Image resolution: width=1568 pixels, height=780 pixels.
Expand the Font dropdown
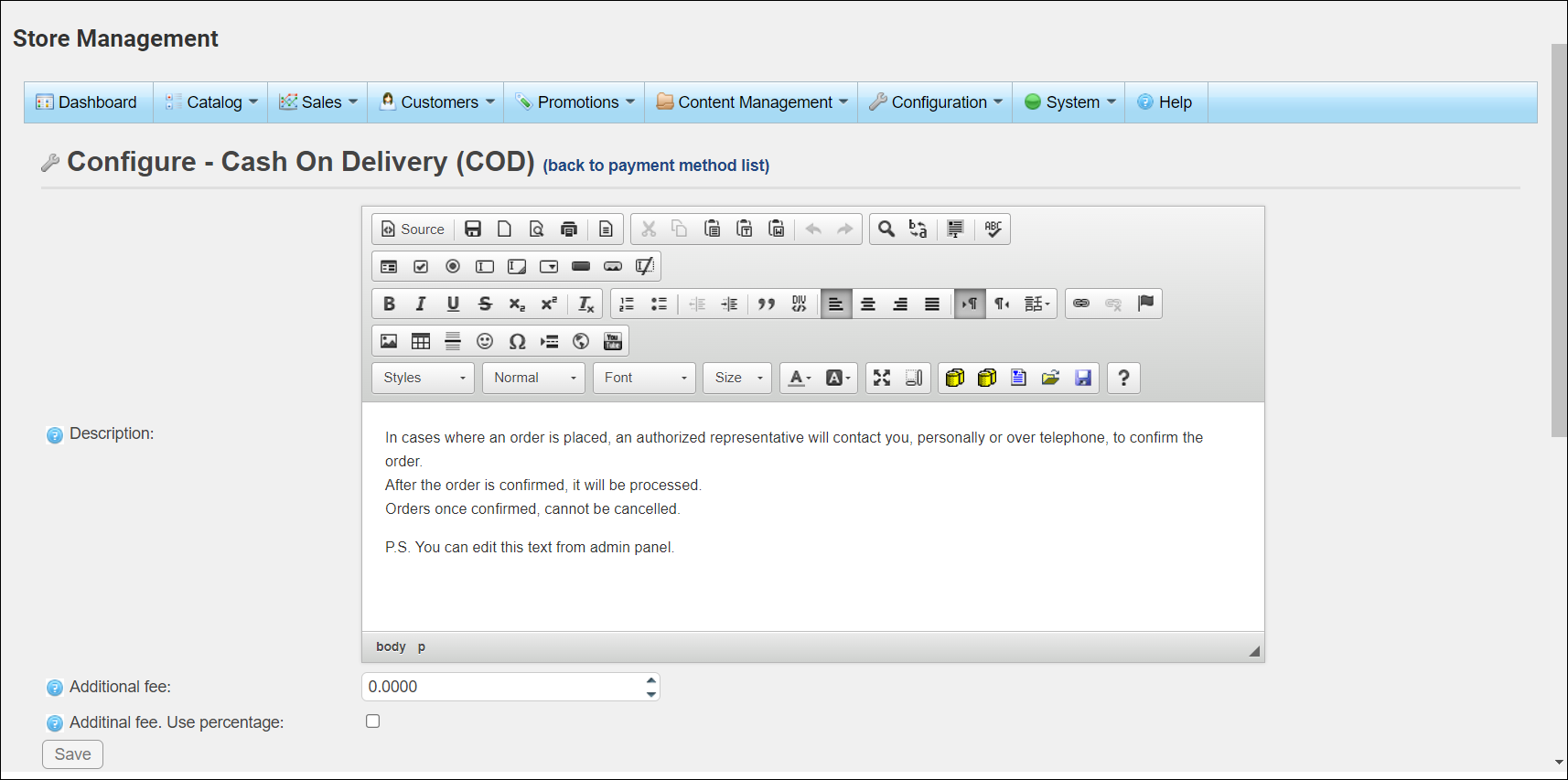point(644,378)
